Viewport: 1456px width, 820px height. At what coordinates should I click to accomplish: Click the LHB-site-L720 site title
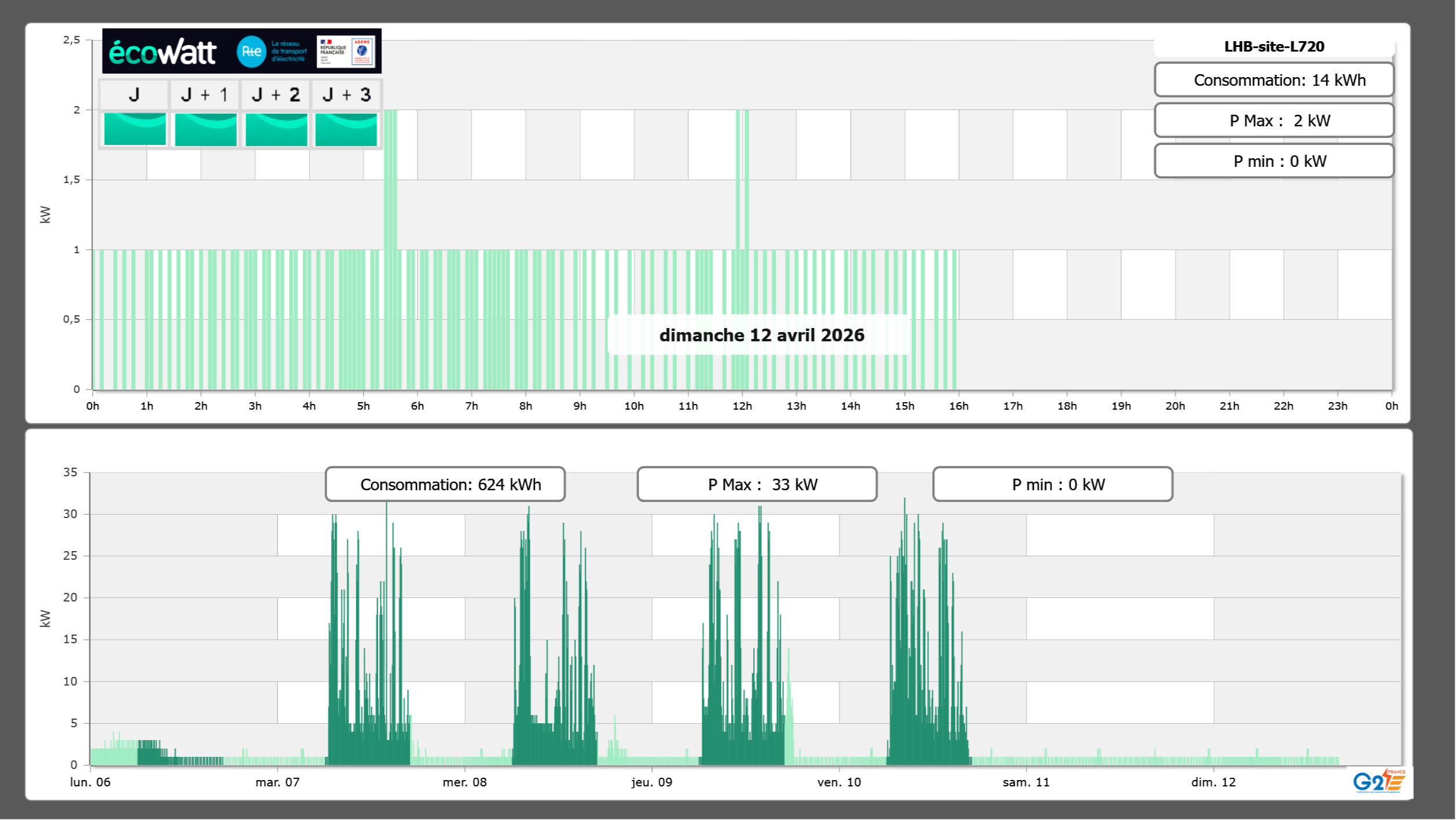[x=1274, y=46]
